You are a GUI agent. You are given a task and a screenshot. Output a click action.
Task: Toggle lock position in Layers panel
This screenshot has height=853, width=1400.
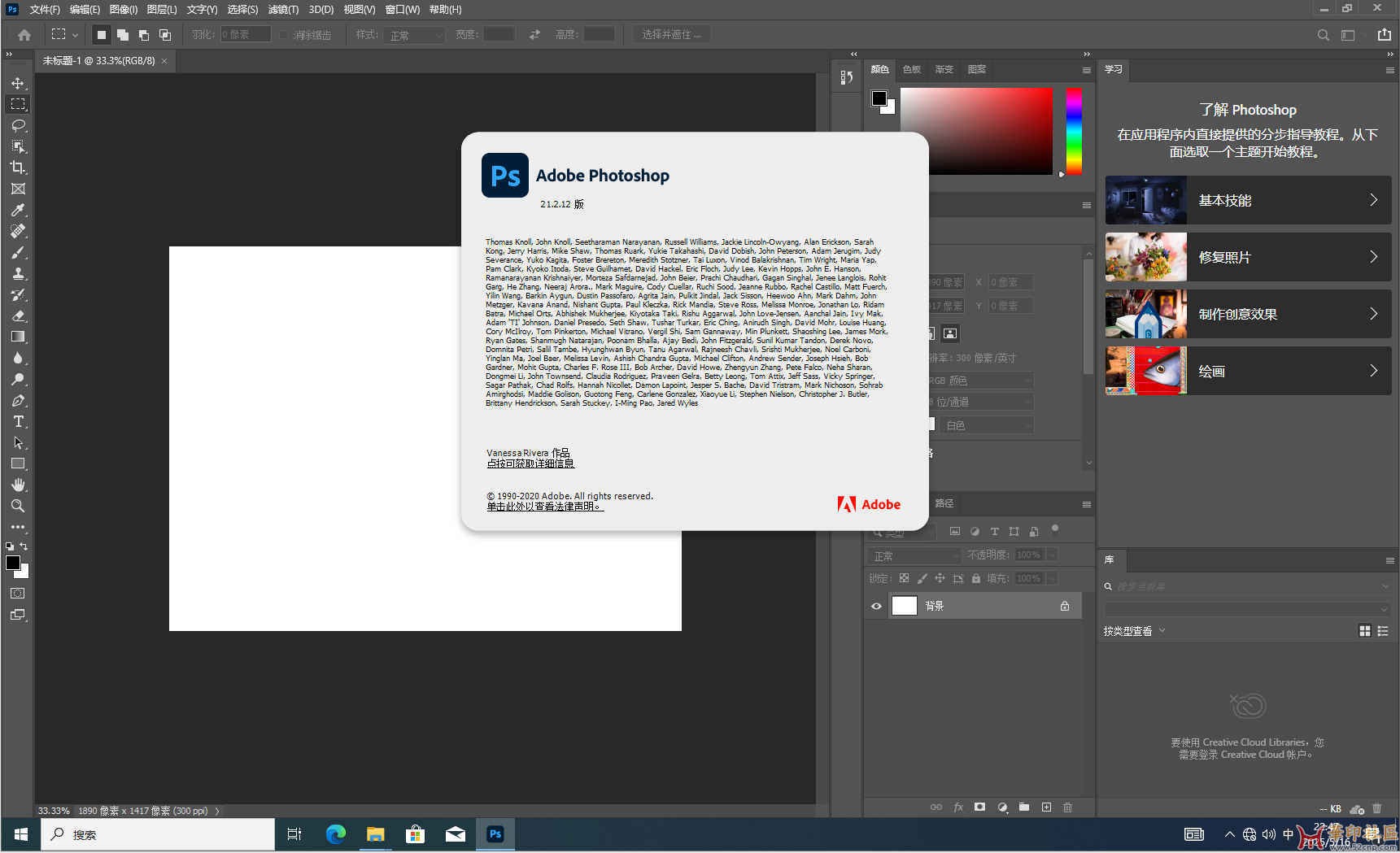point(940,578)
